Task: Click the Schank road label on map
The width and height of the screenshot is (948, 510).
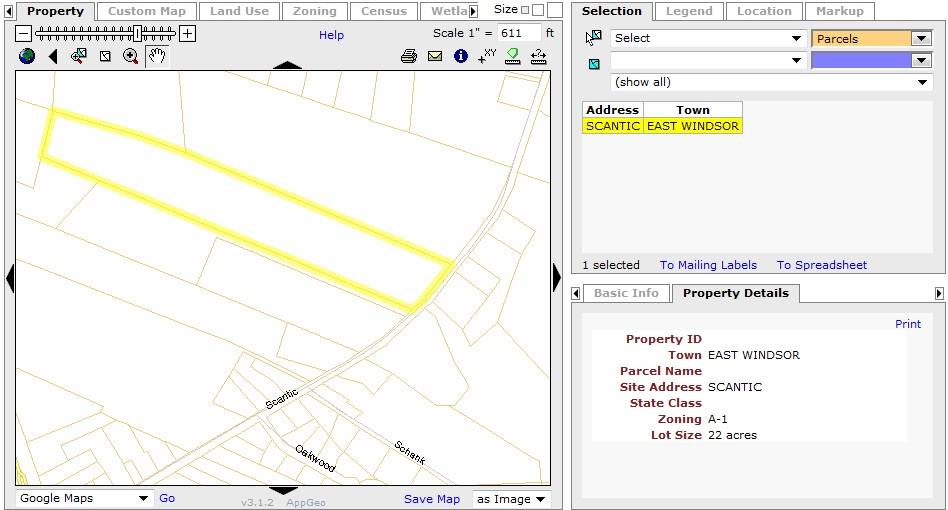Action: click(x=409, y=453)
